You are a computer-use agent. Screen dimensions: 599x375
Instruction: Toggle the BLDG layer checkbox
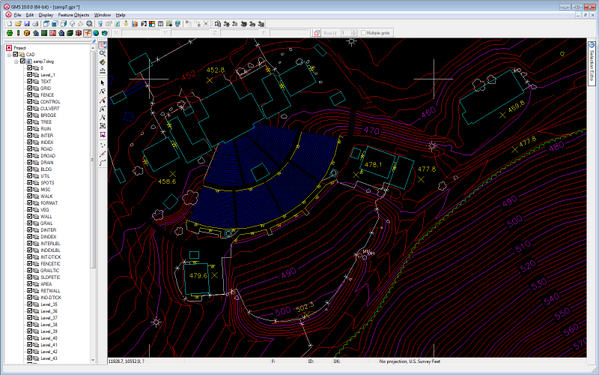[x=29, y=169]
